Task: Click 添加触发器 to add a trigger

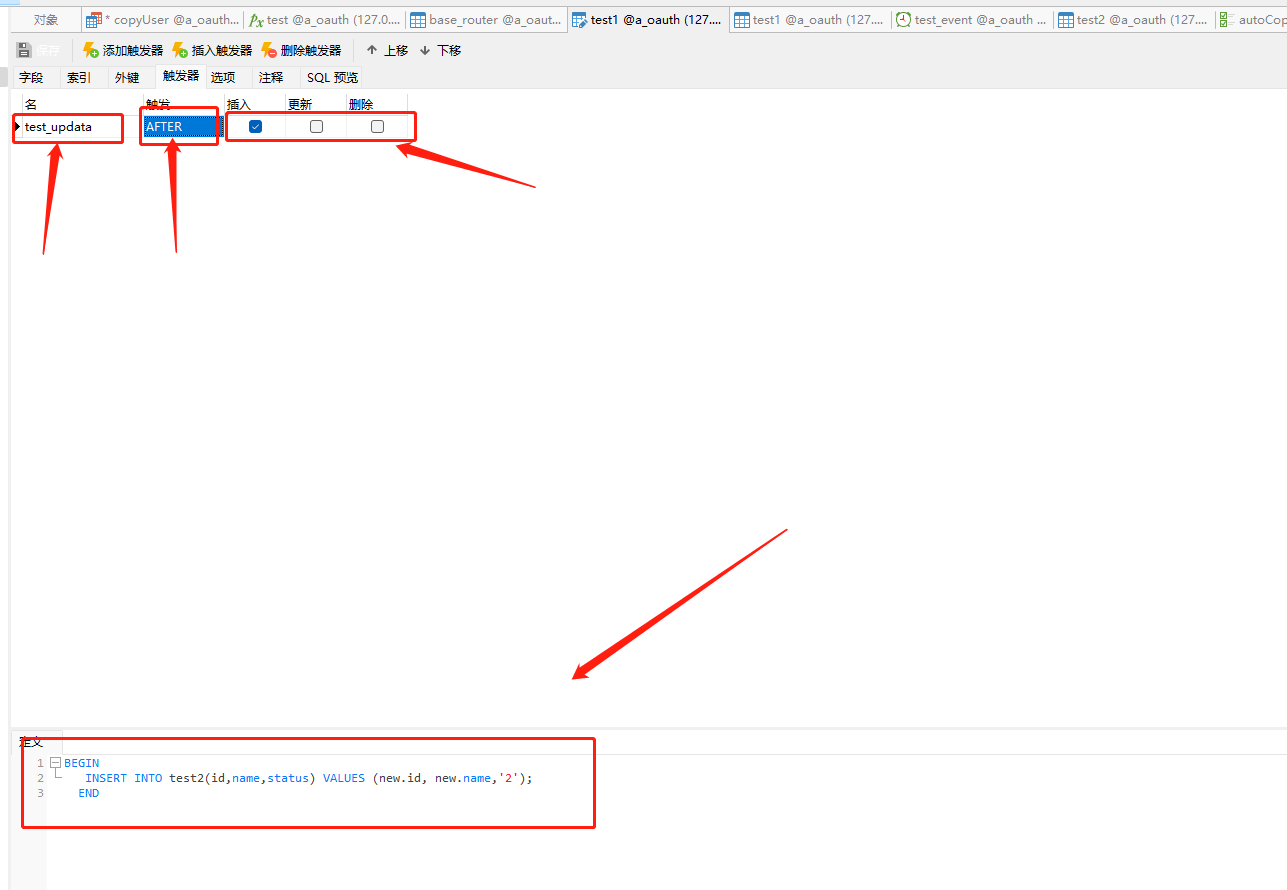Action: click(123, 50)
